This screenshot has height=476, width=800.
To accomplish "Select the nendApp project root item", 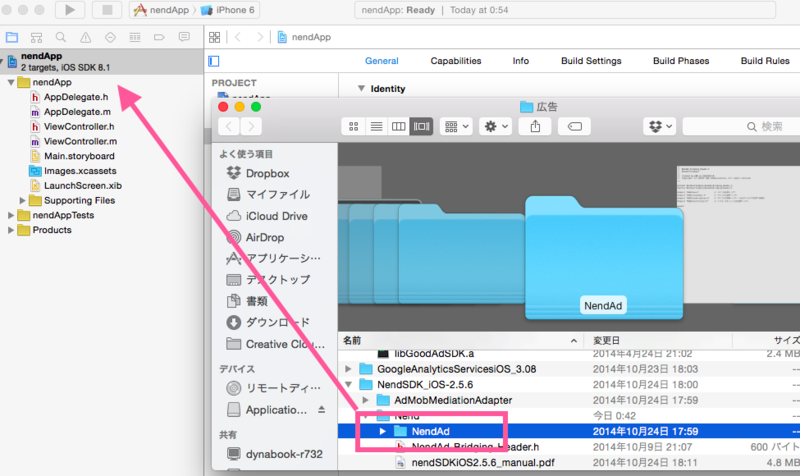I will [x=102, y=61].
